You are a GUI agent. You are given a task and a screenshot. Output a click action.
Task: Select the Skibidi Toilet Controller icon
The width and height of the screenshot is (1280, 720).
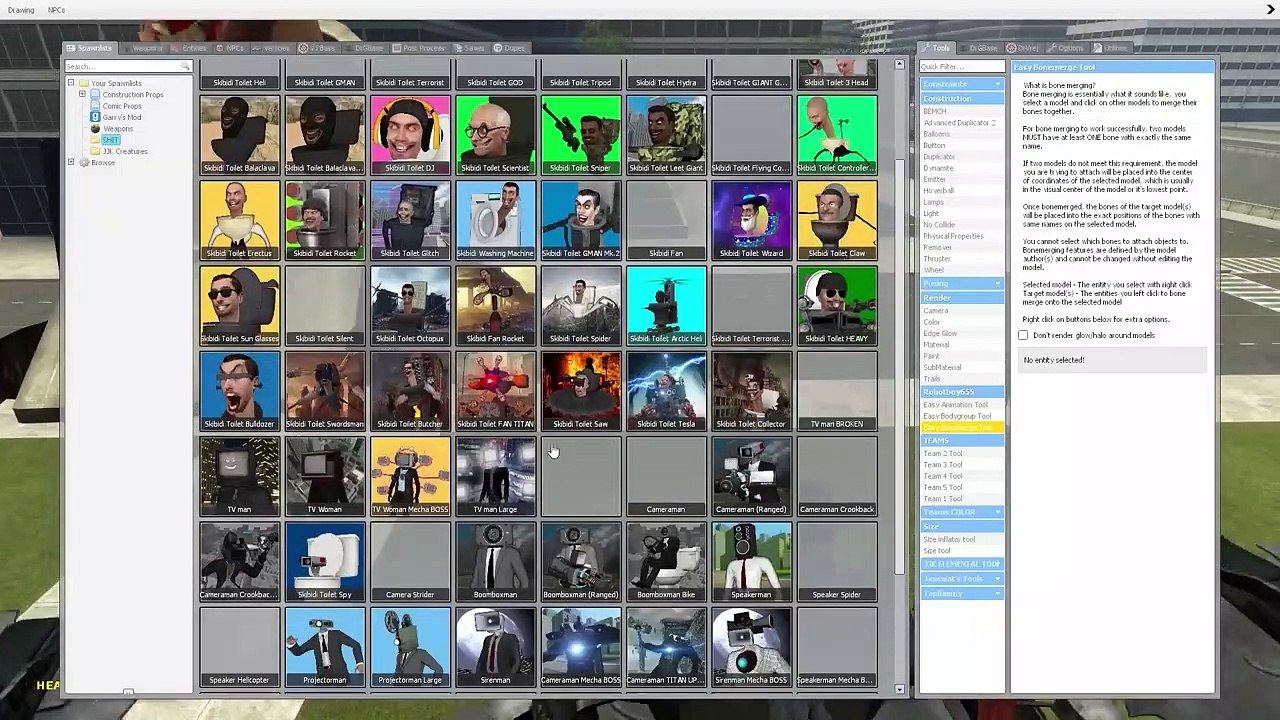[x=837, y=135]
